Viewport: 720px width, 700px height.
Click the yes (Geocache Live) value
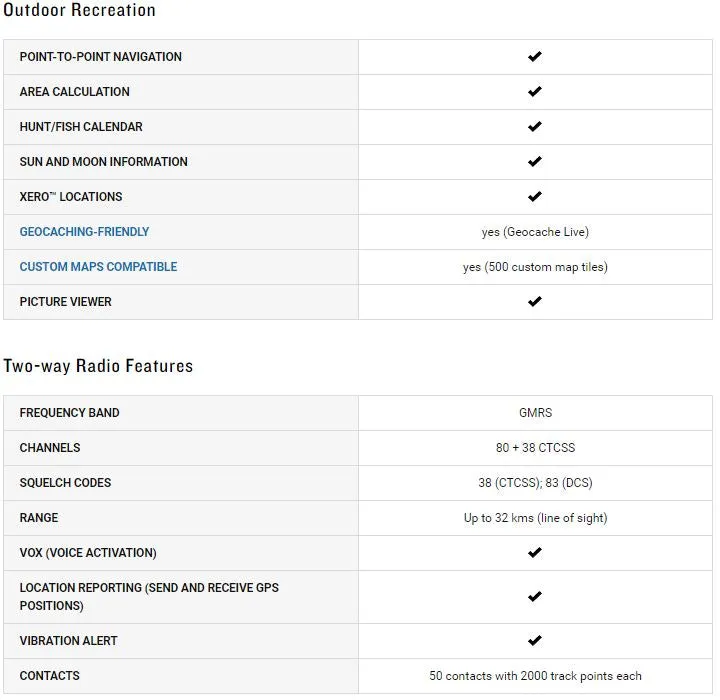click(x=535, y=232)
